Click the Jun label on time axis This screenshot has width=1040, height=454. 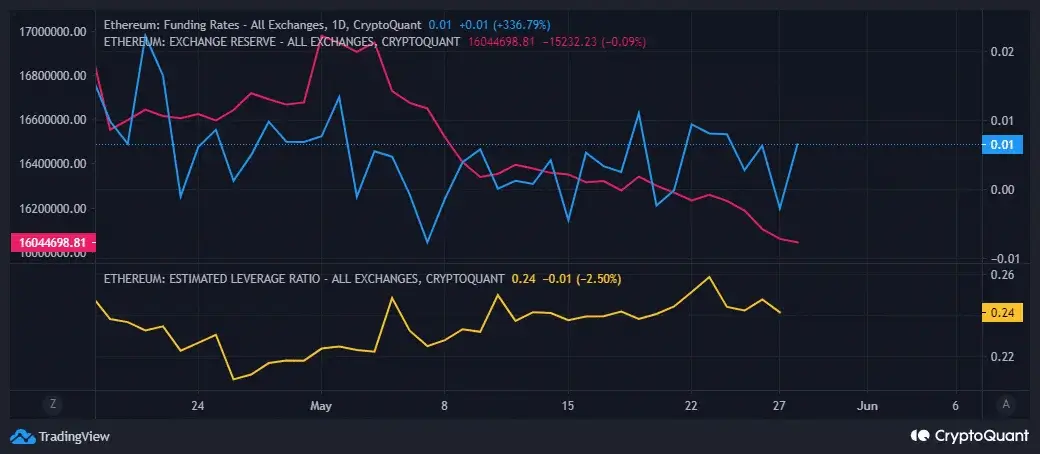pyautogui.click(x=868, y=406)
